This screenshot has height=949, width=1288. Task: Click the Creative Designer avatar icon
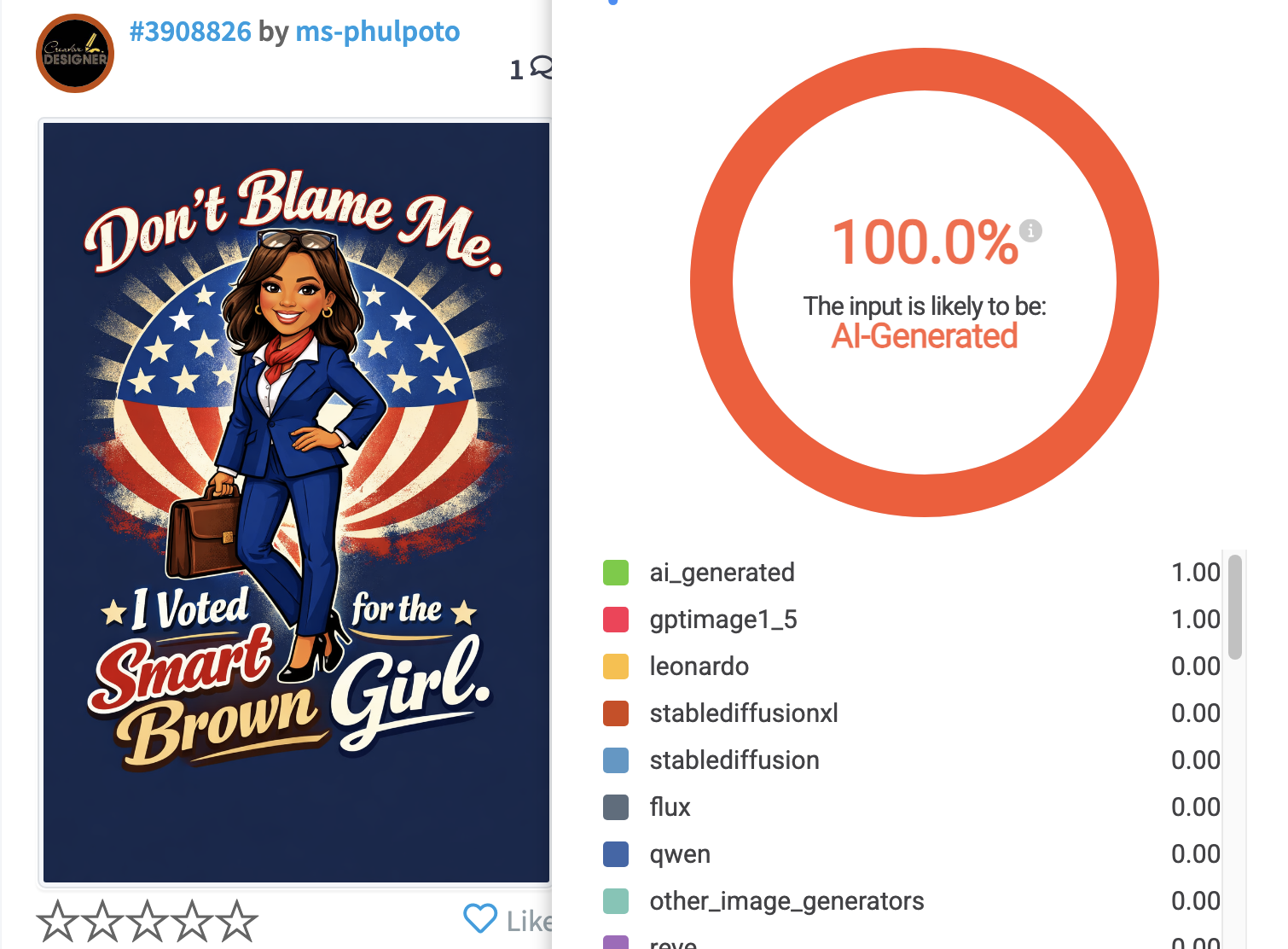pos(75,54)
